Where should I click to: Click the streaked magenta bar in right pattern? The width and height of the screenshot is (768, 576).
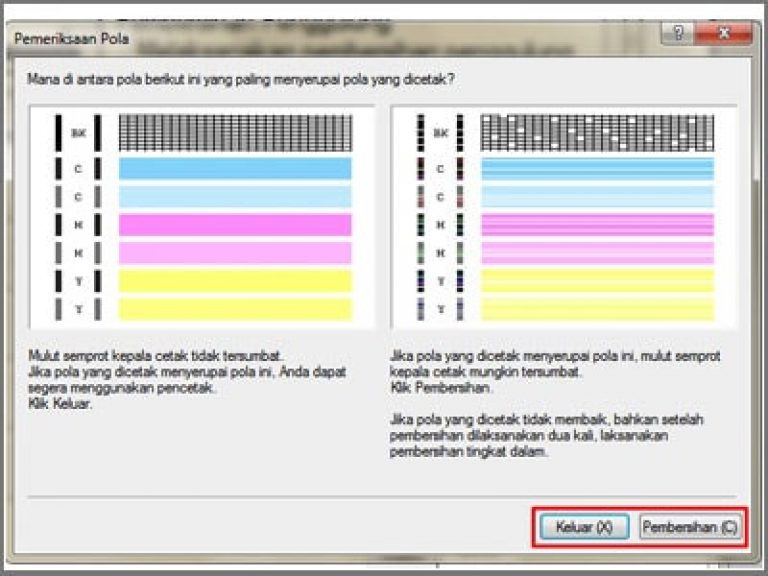597,225
